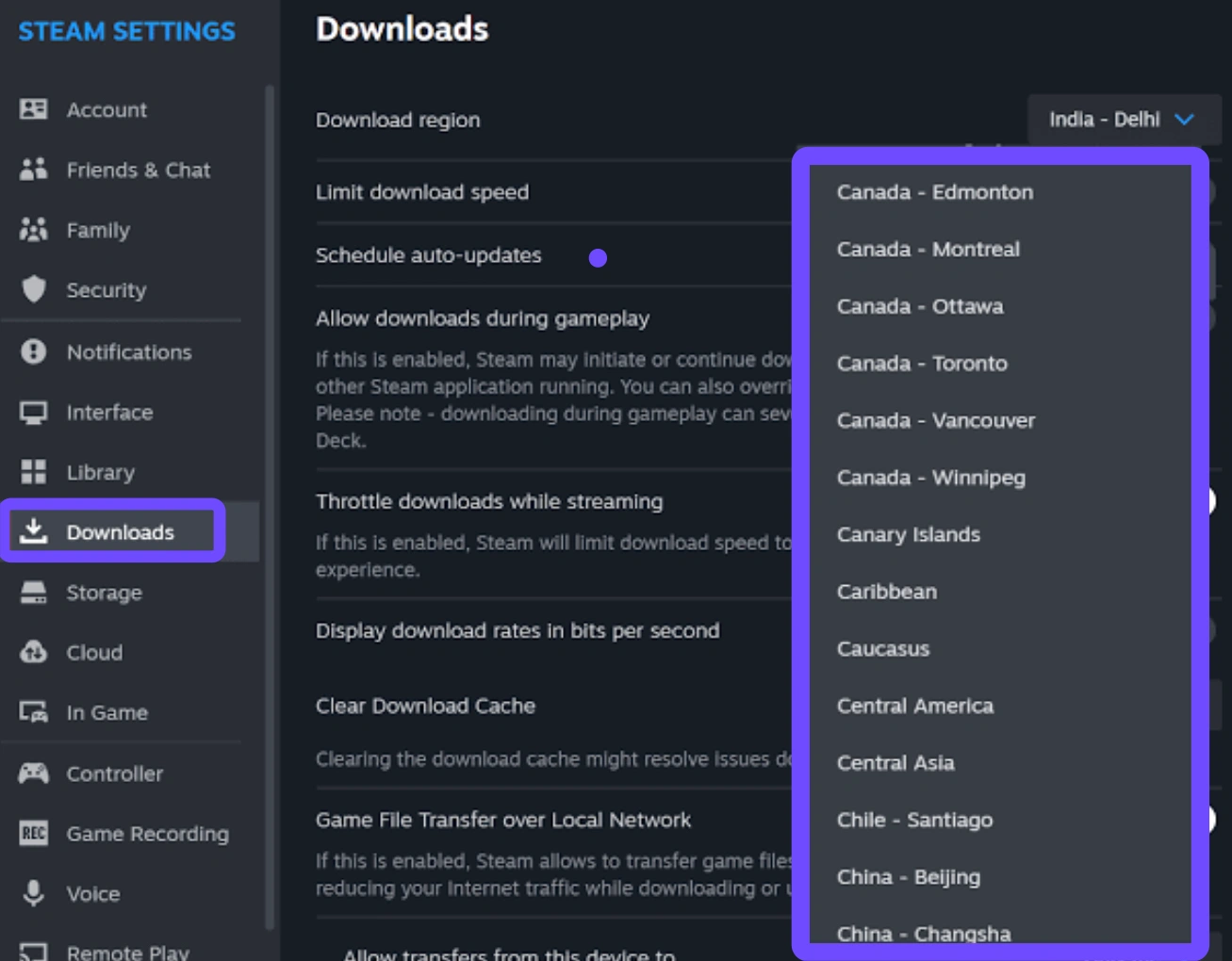Click the Cloud icon in sidebar
This screenshot has width=1232, height=961.
point(34,652)
